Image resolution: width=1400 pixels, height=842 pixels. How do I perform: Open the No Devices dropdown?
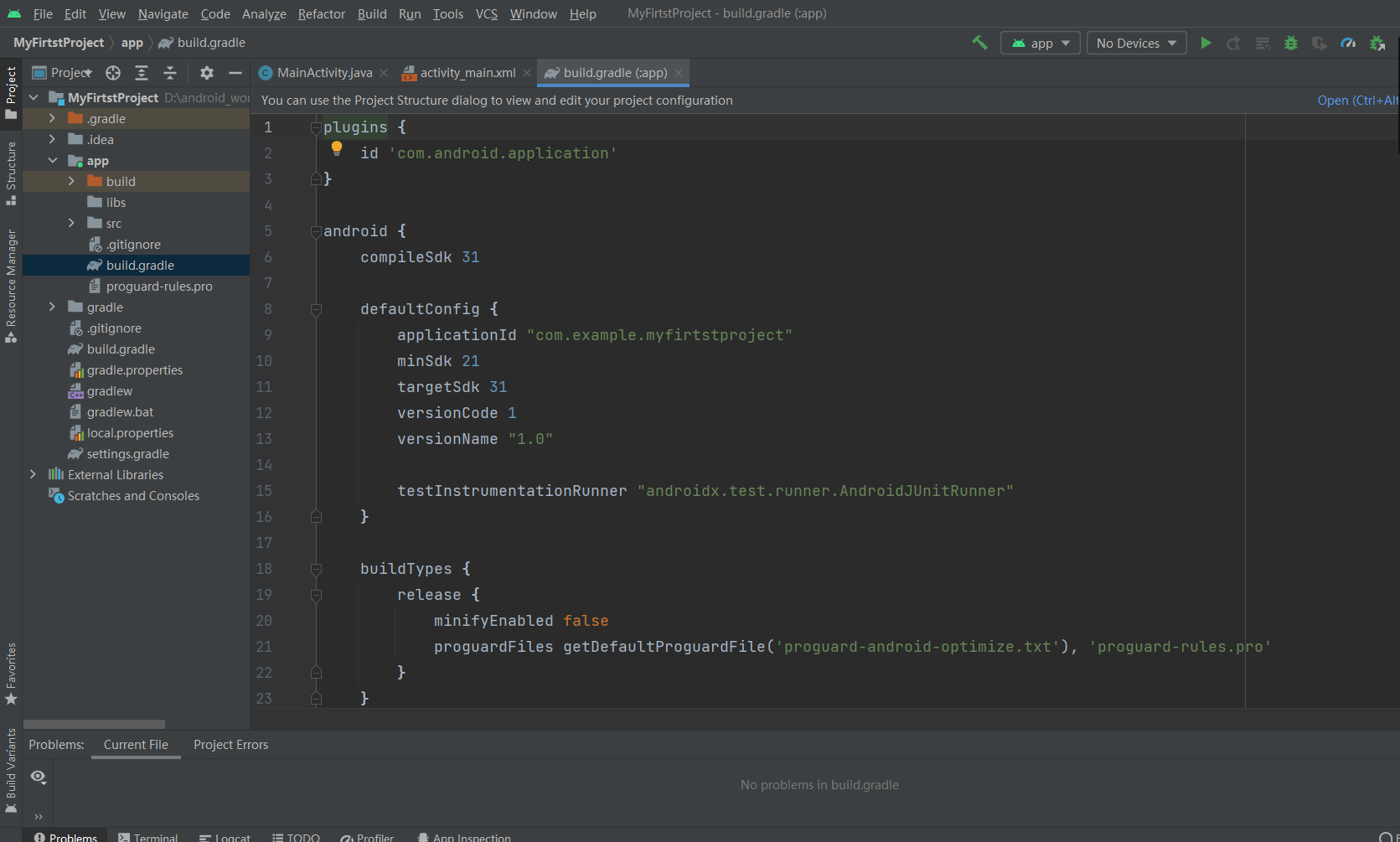pyautogui.click(x=1136, y=43)
